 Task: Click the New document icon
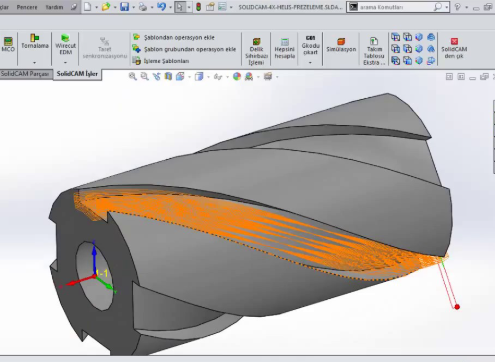(88, 7)
